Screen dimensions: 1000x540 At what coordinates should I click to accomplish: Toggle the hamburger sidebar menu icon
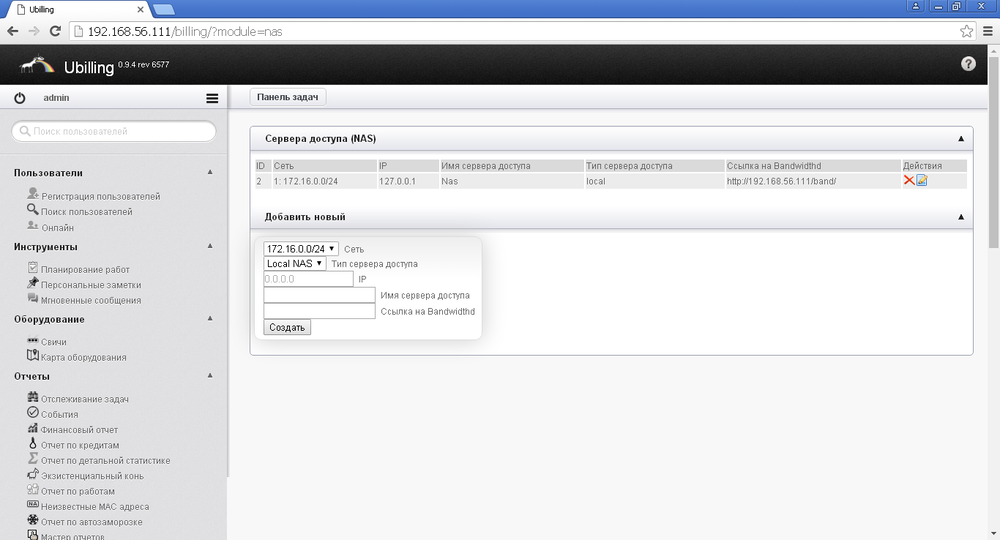point(212,98)
